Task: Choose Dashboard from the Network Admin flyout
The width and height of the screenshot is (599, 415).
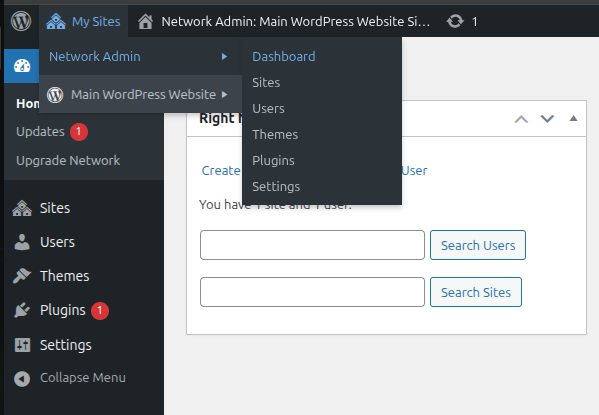Action: pyautogui.click(x=284, y=57)
